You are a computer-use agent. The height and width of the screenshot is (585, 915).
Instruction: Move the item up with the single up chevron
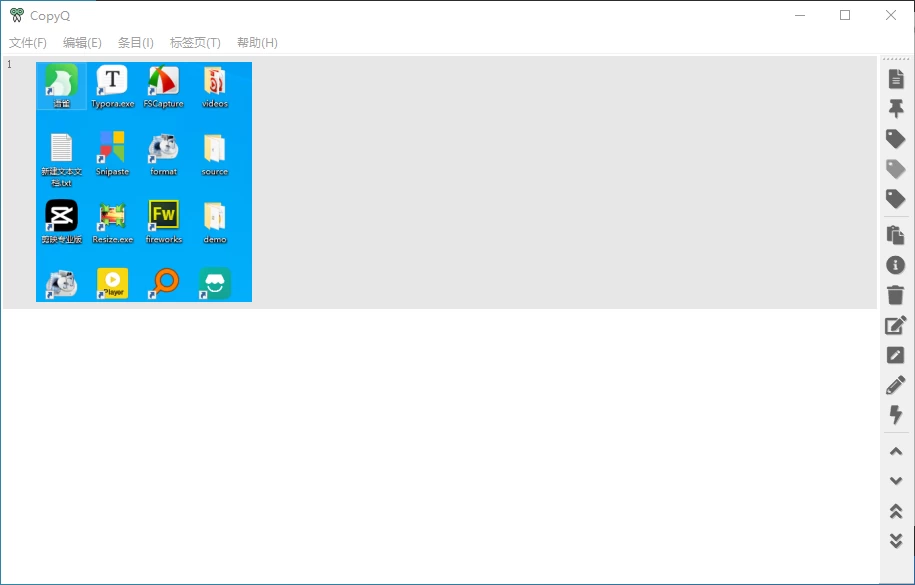pos(896,451)
